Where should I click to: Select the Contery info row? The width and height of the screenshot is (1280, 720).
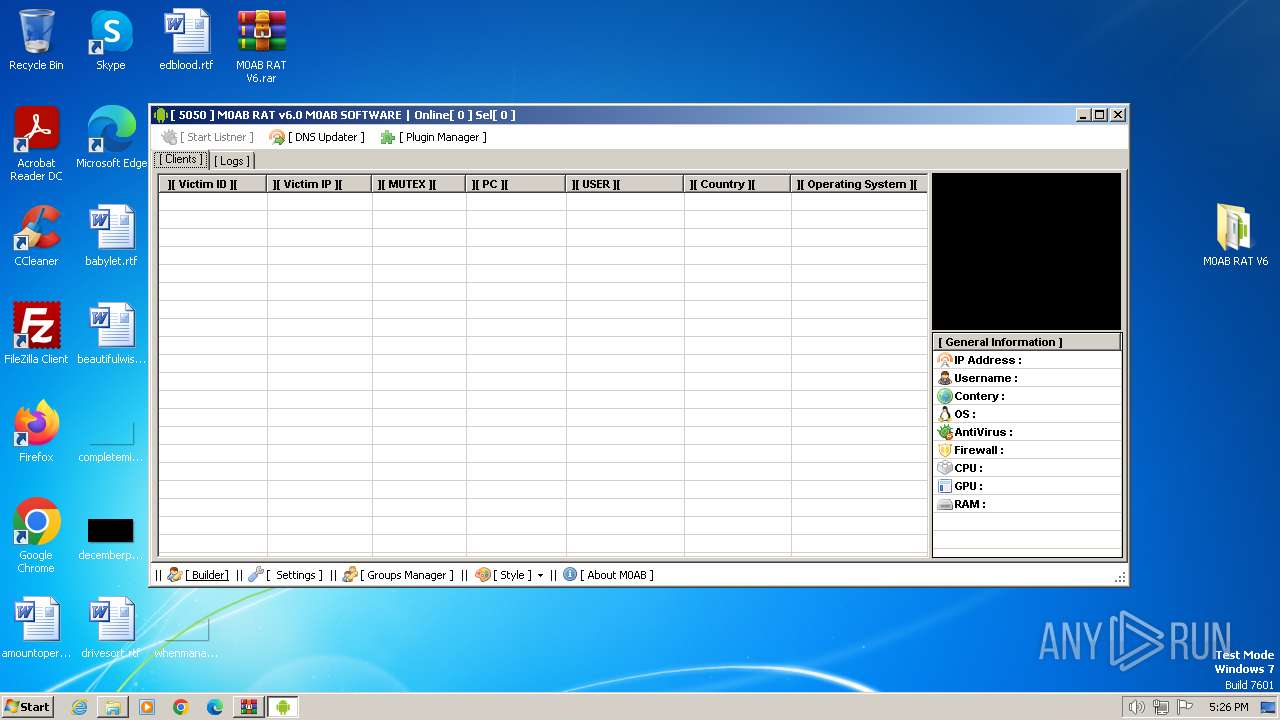[1027, 396]
